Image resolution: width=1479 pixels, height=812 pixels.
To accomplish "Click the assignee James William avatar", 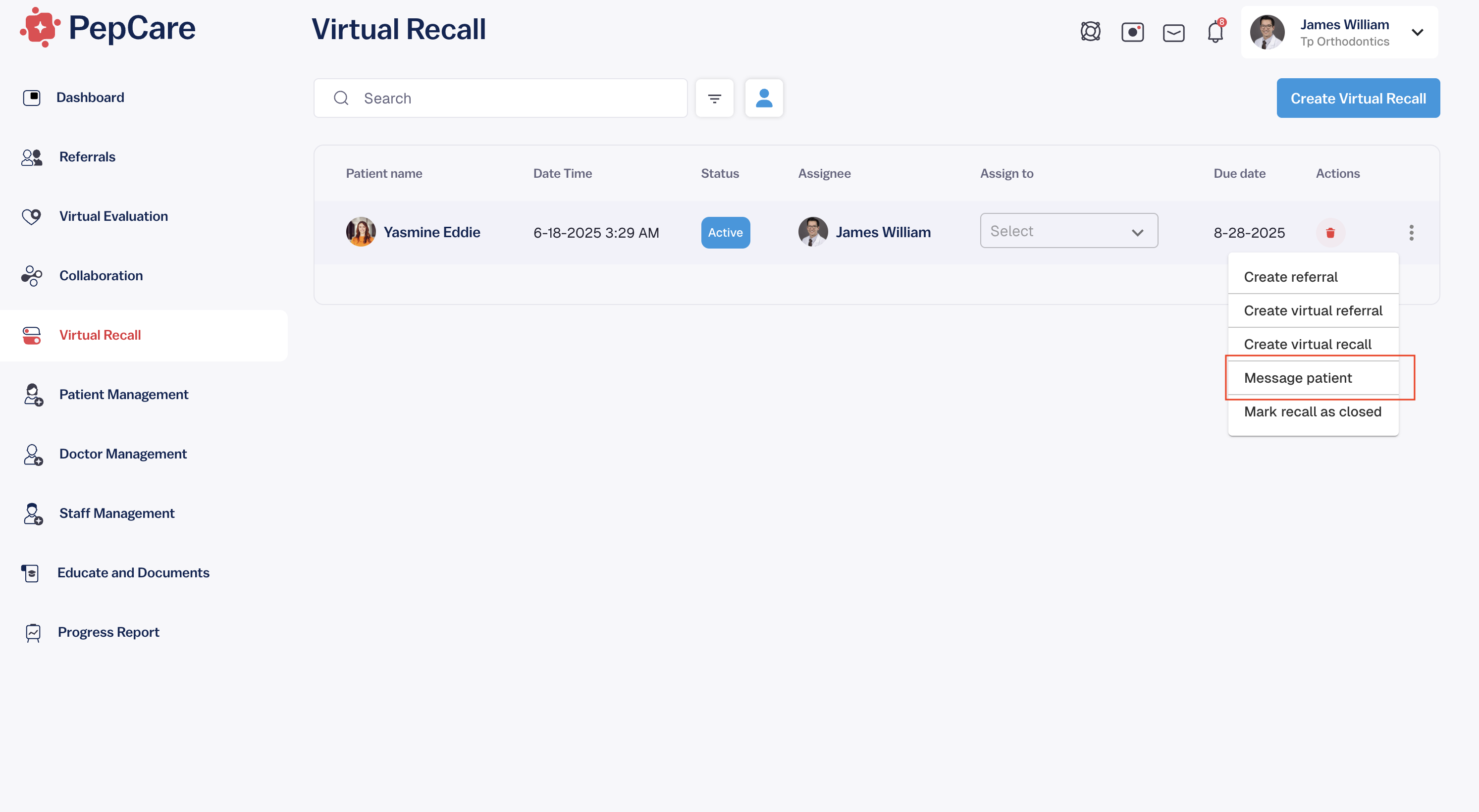I will tap(812, 232).
